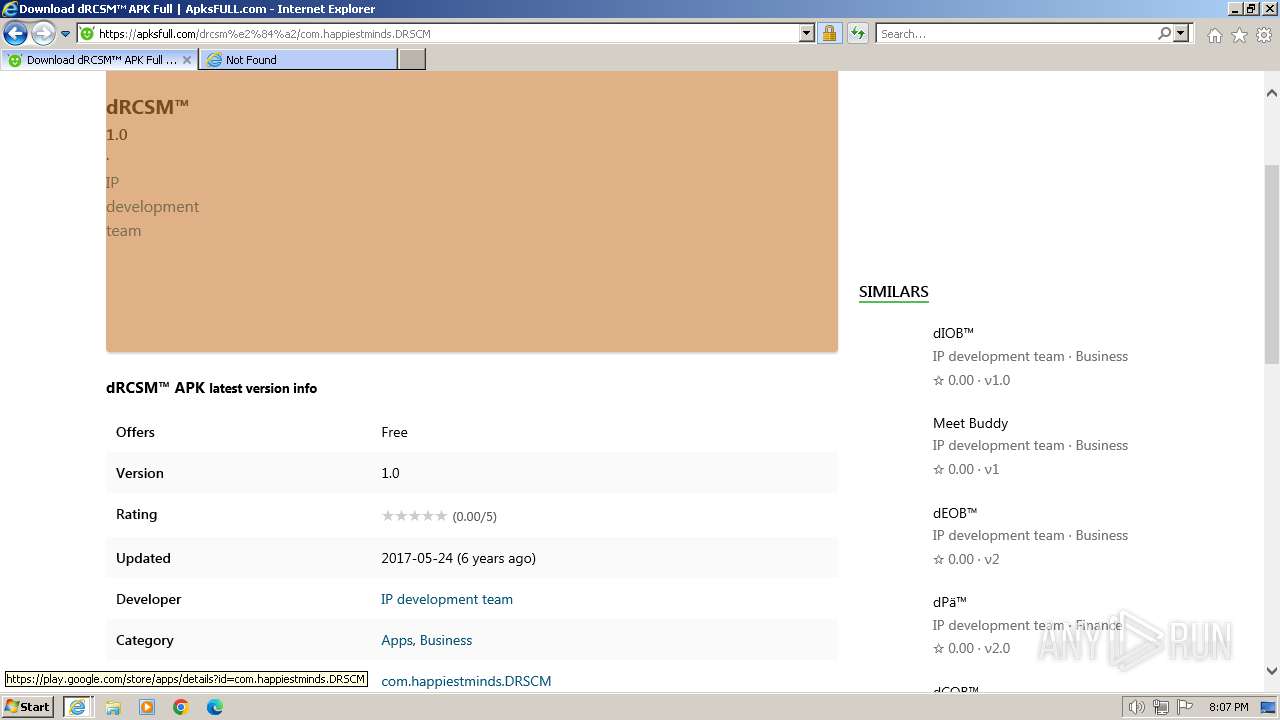
Task: Open similar app dPa™
Action: (x=950, y=602)
